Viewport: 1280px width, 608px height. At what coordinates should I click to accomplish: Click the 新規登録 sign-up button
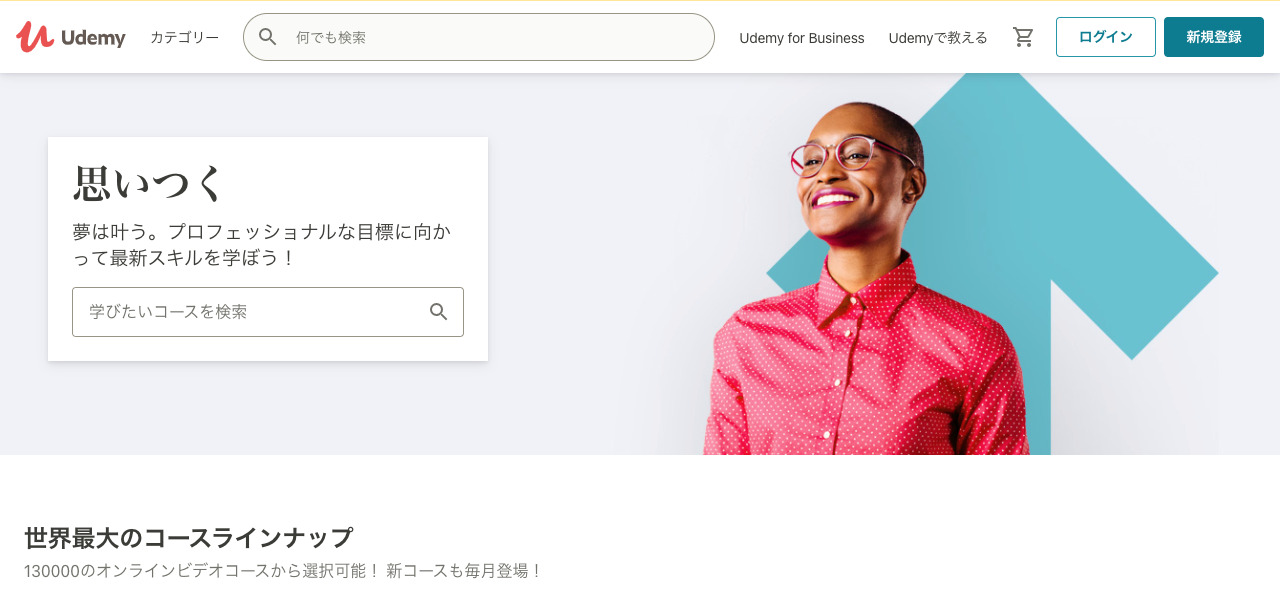(1214, 37)
